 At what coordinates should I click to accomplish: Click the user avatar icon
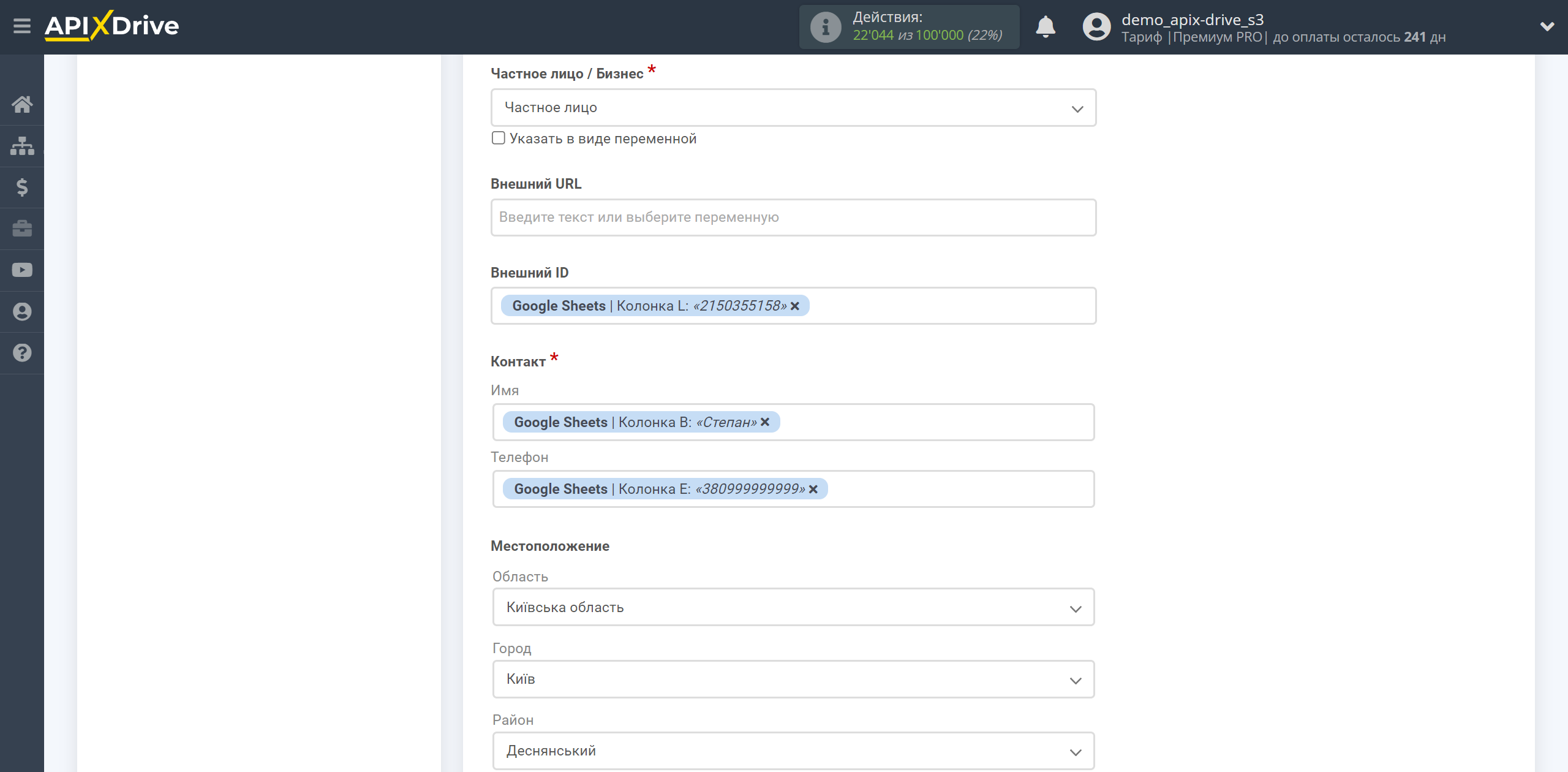(1096, 27)
